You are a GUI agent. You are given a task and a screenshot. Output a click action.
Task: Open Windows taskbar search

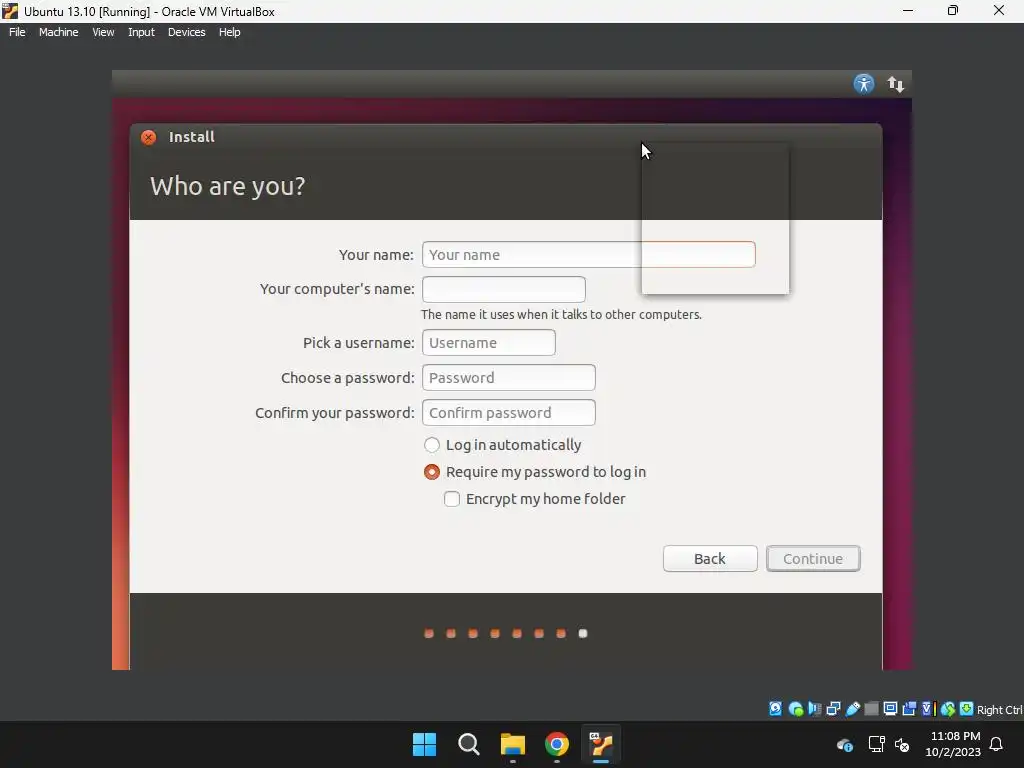point(468,744)
